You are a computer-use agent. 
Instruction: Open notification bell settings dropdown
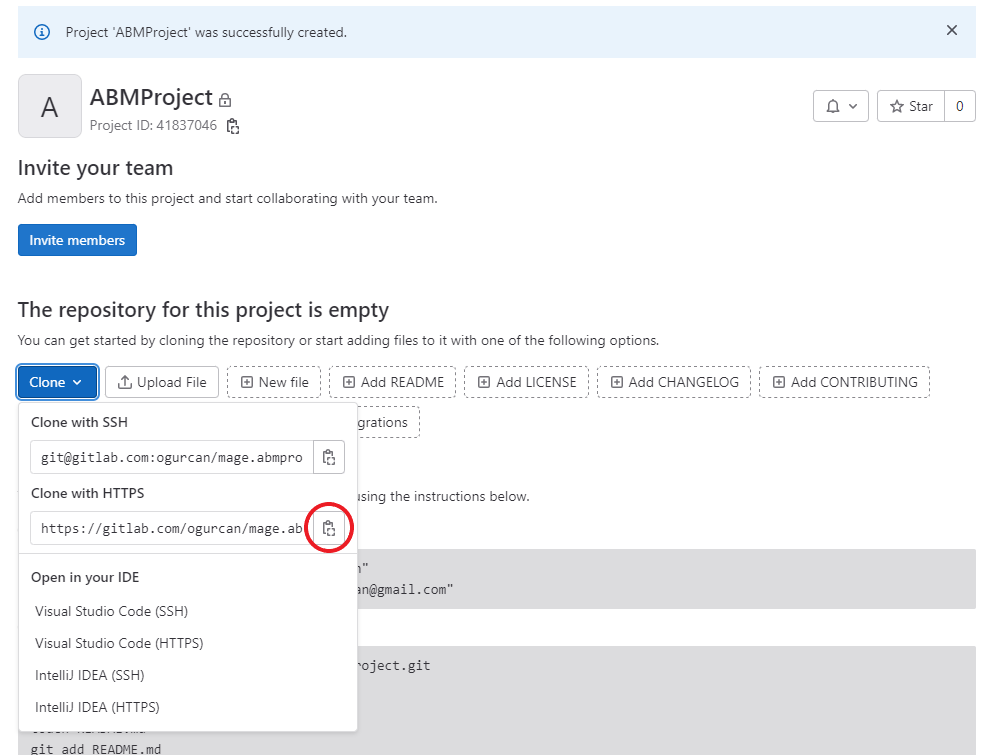tap(841, 106)
